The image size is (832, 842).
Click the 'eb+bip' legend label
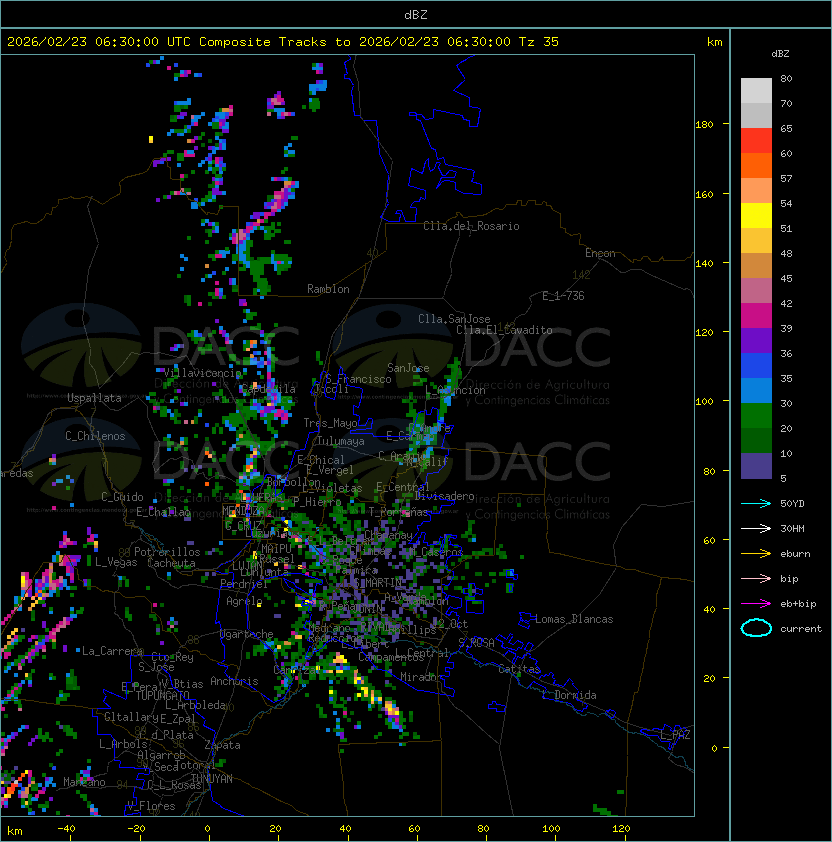pos(798,604)
